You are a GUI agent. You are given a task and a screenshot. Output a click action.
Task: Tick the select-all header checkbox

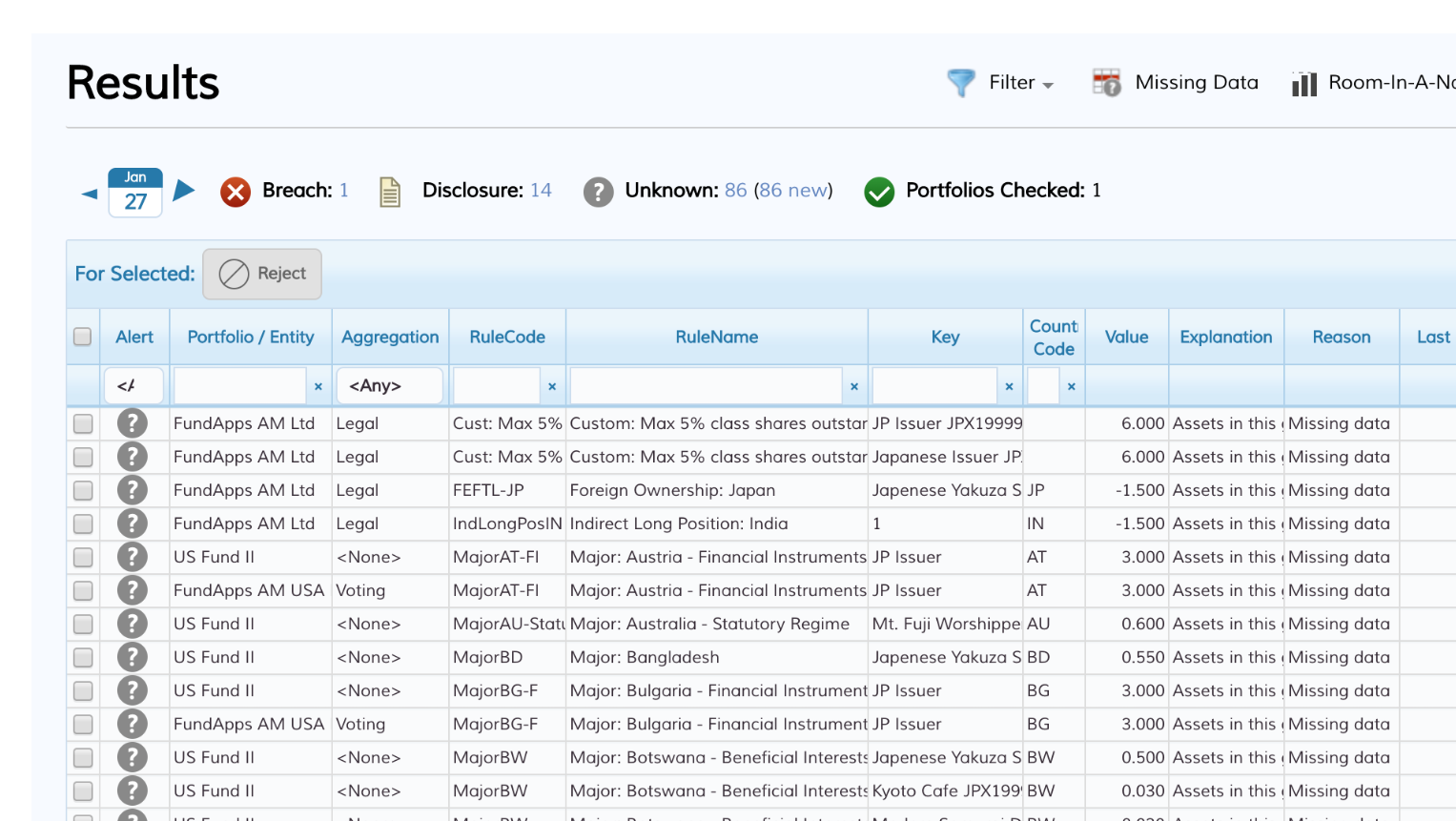(83, 337)
